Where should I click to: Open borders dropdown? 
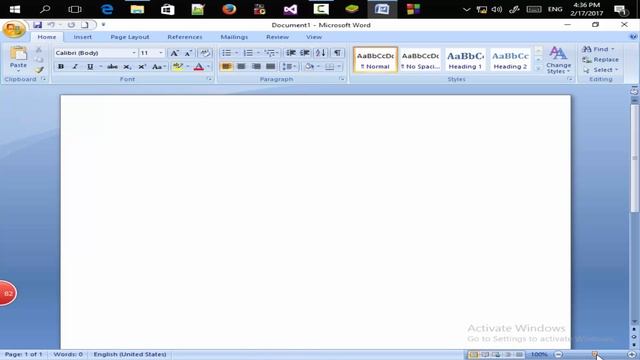click(339, 67)
